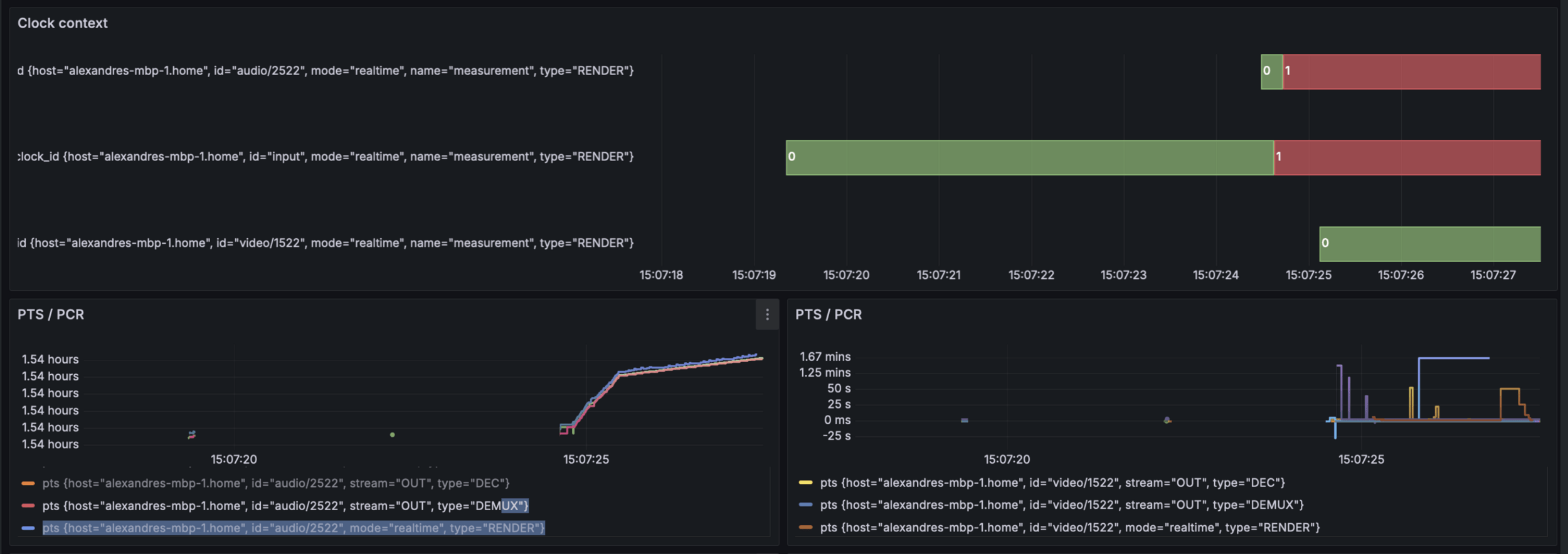The height and width of the screenshot is (554, 1568).
Task: Click the 15:07:23 tick on Clock context axis
Action: click(1123, 275)
